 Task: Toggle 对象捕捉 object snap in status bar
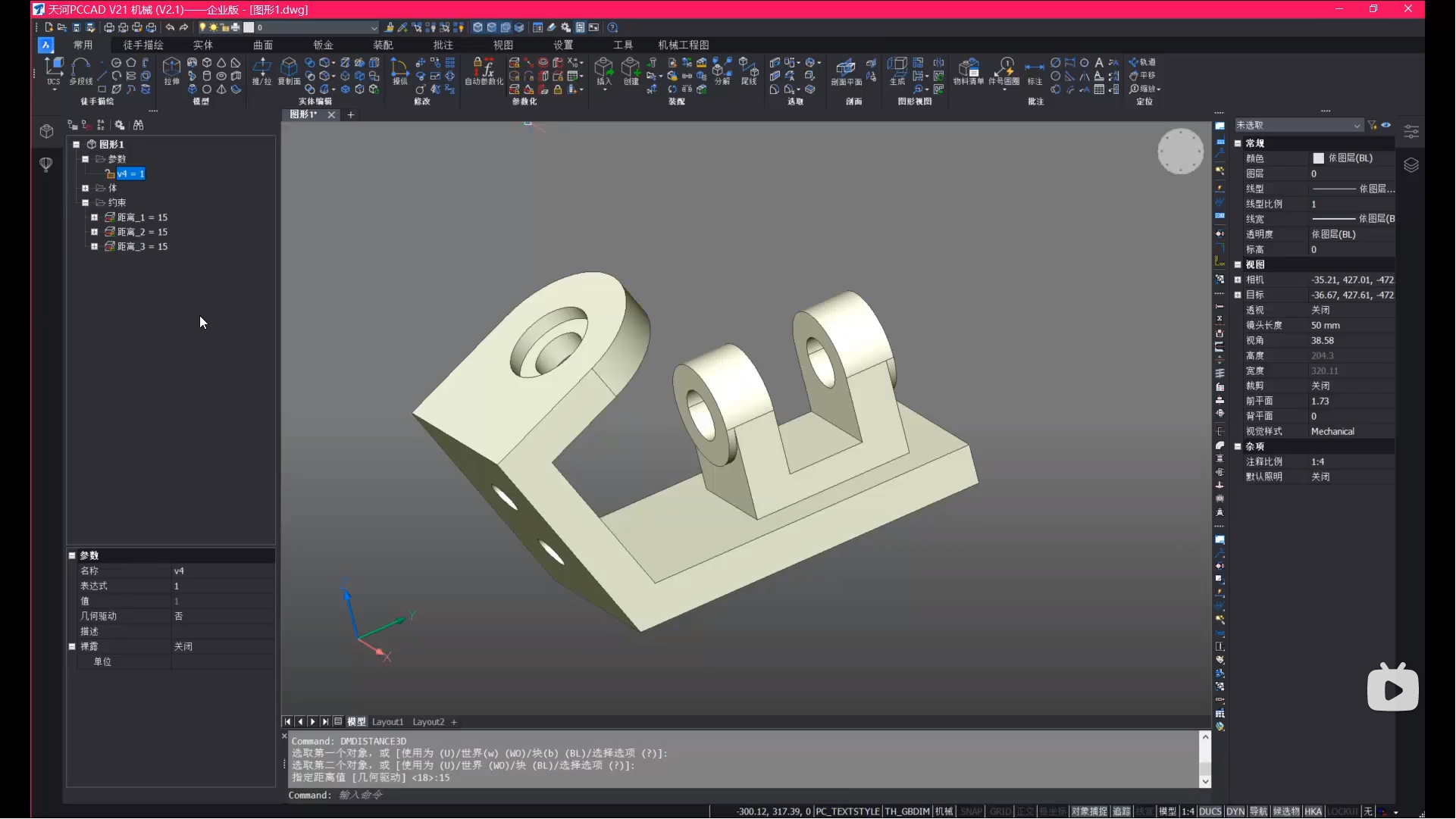click(x=1088, y=811)
